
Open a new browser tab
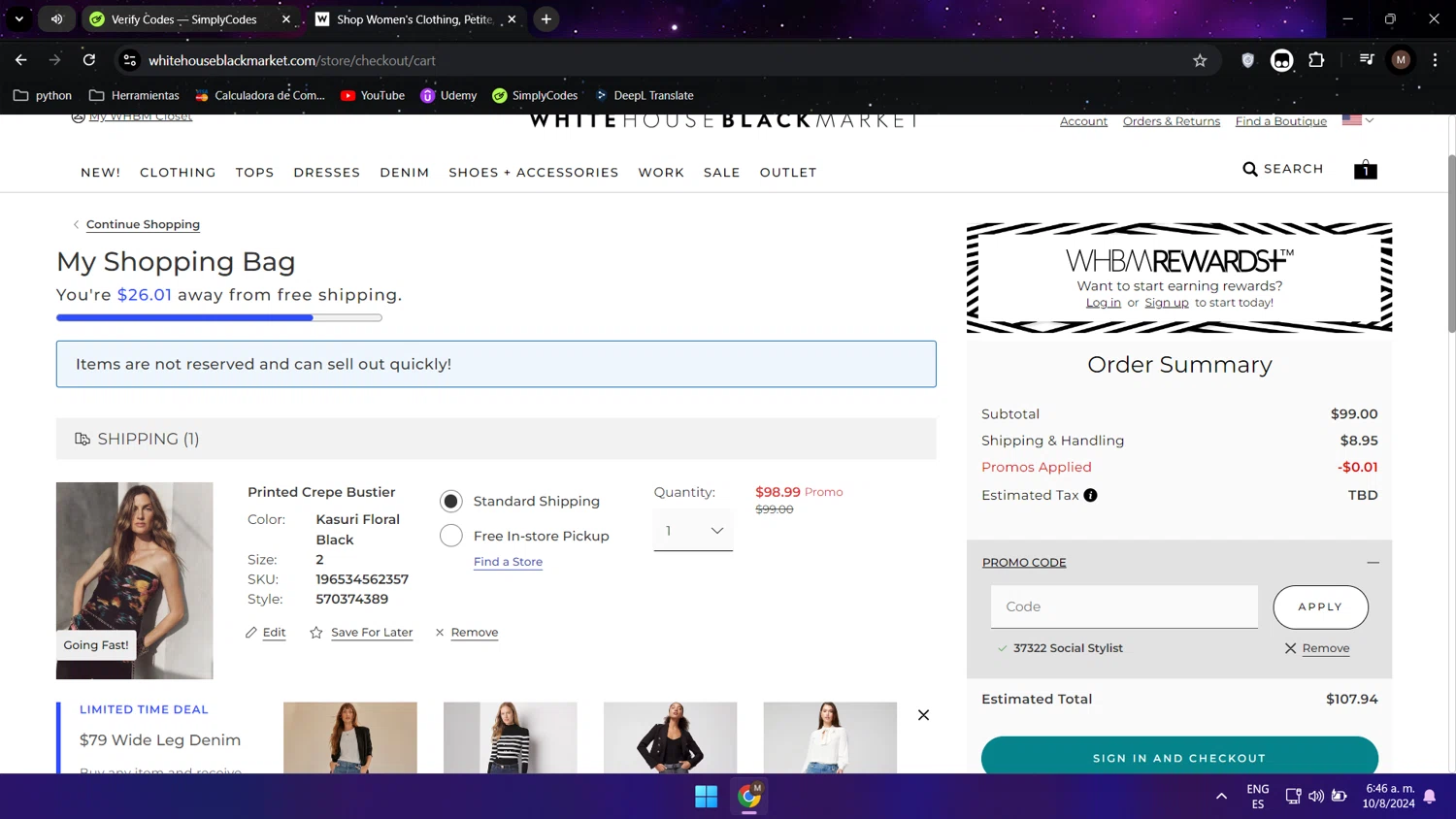[x=546, y=19]
